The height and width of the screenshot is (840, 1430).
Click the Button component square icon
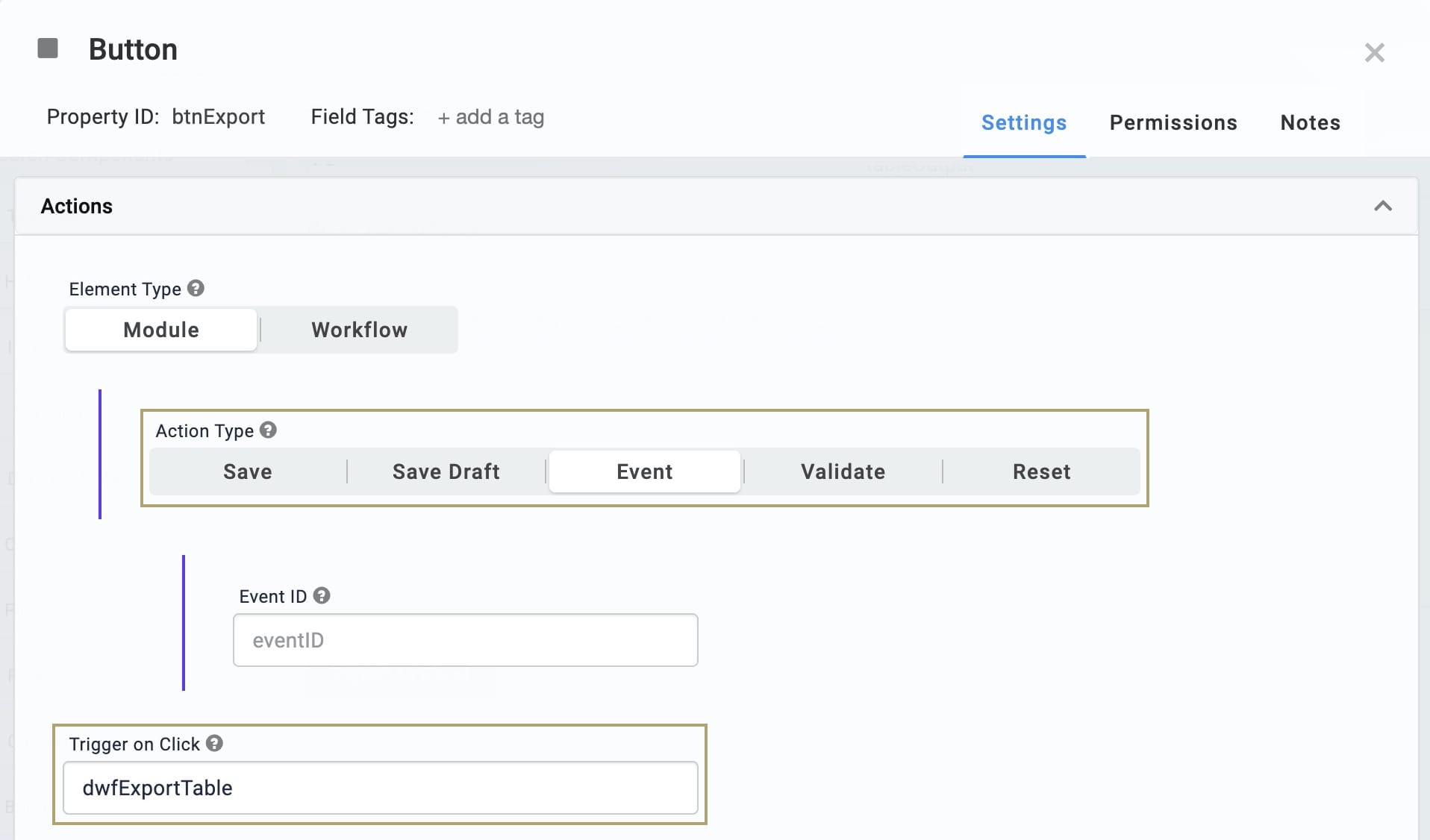click(x=48, y=48)
